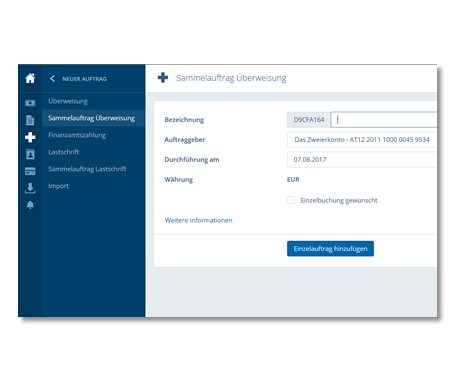Image resolution: width=455 pixels, height=380 pixels.
Task: Go to the home icon in sidebar
Action: pos(30,78)
